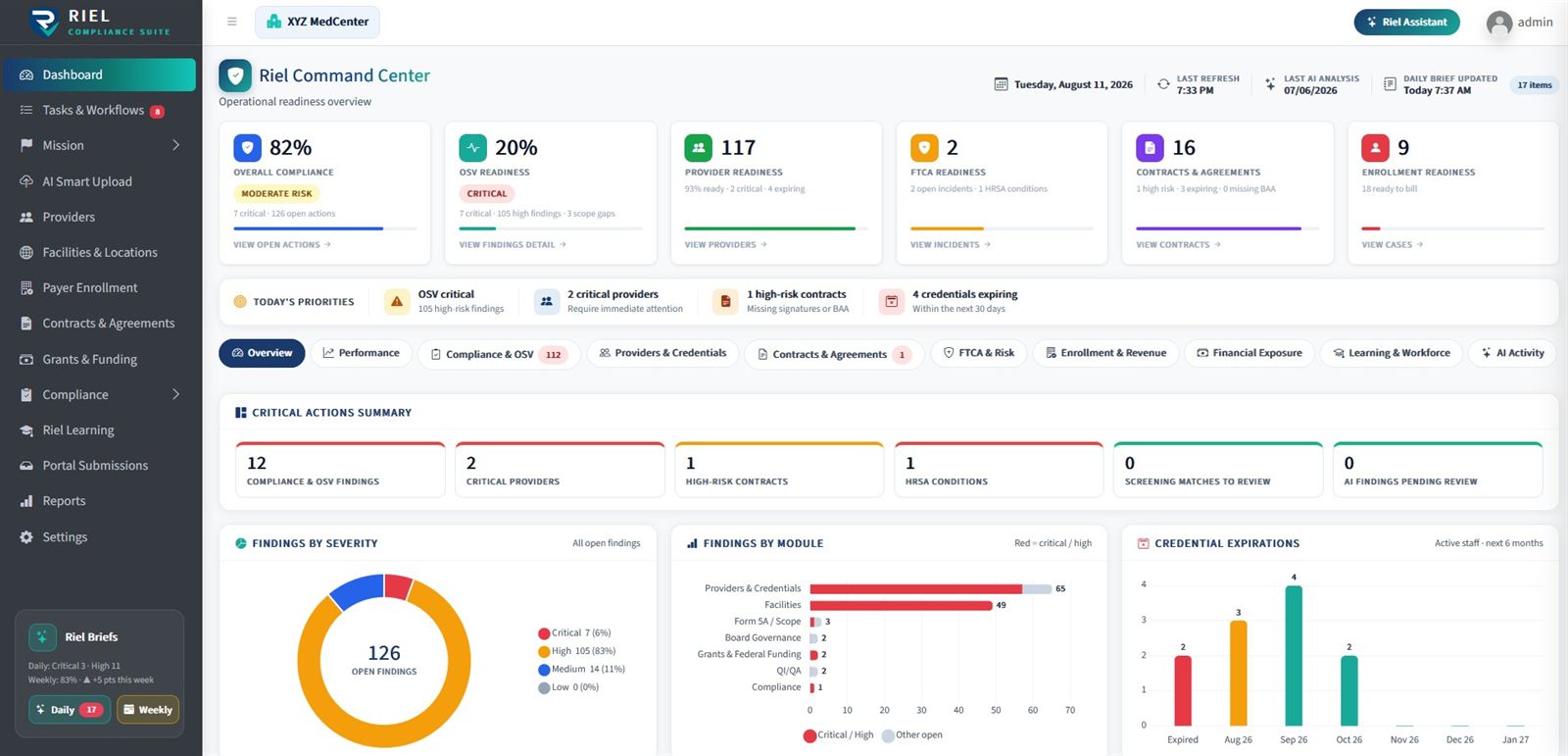Click the blue Medium legend dot

pyautogui.click(x=544, y=670)
